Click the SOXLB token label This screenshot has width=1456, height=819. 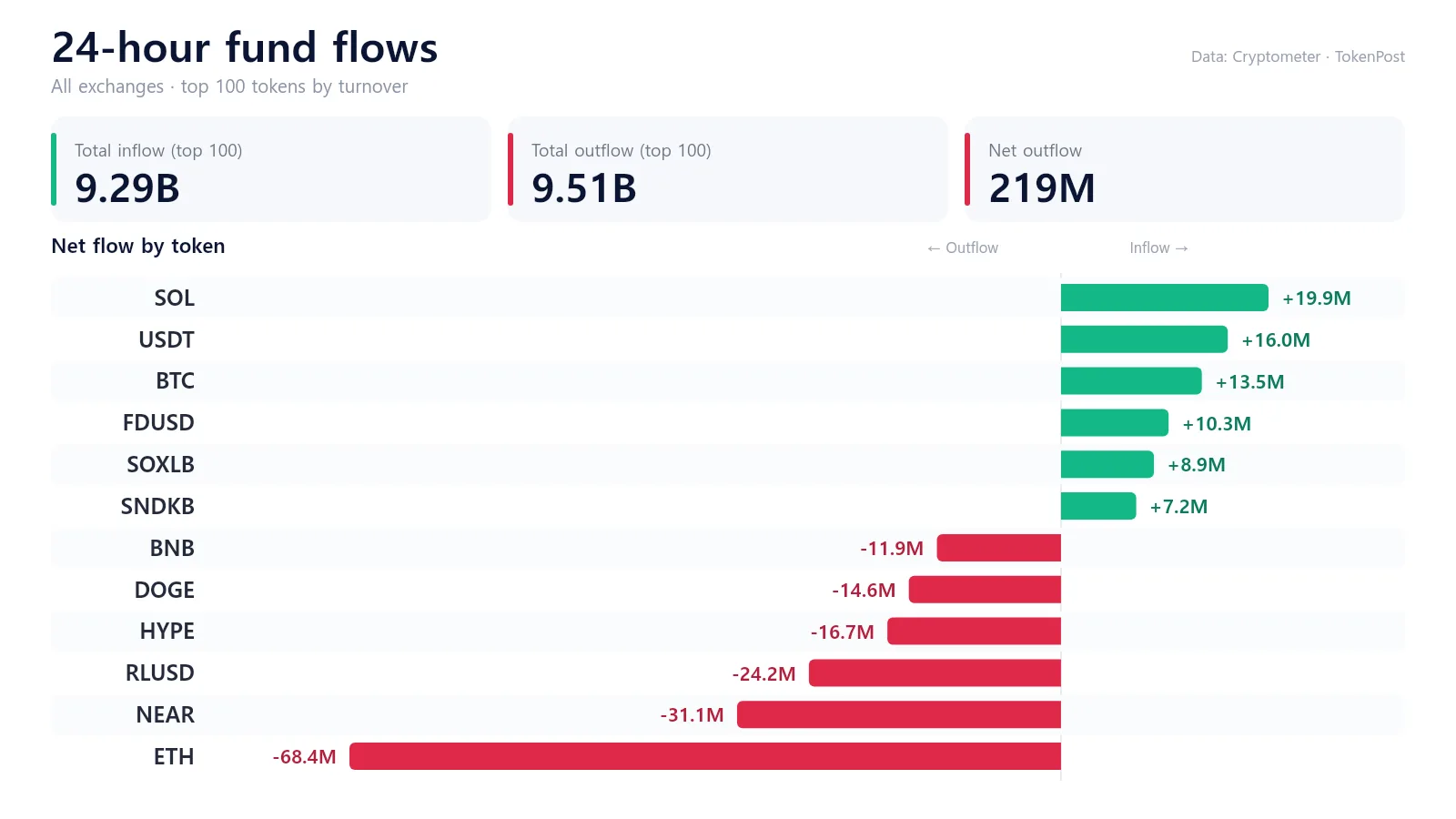(161, 464)
